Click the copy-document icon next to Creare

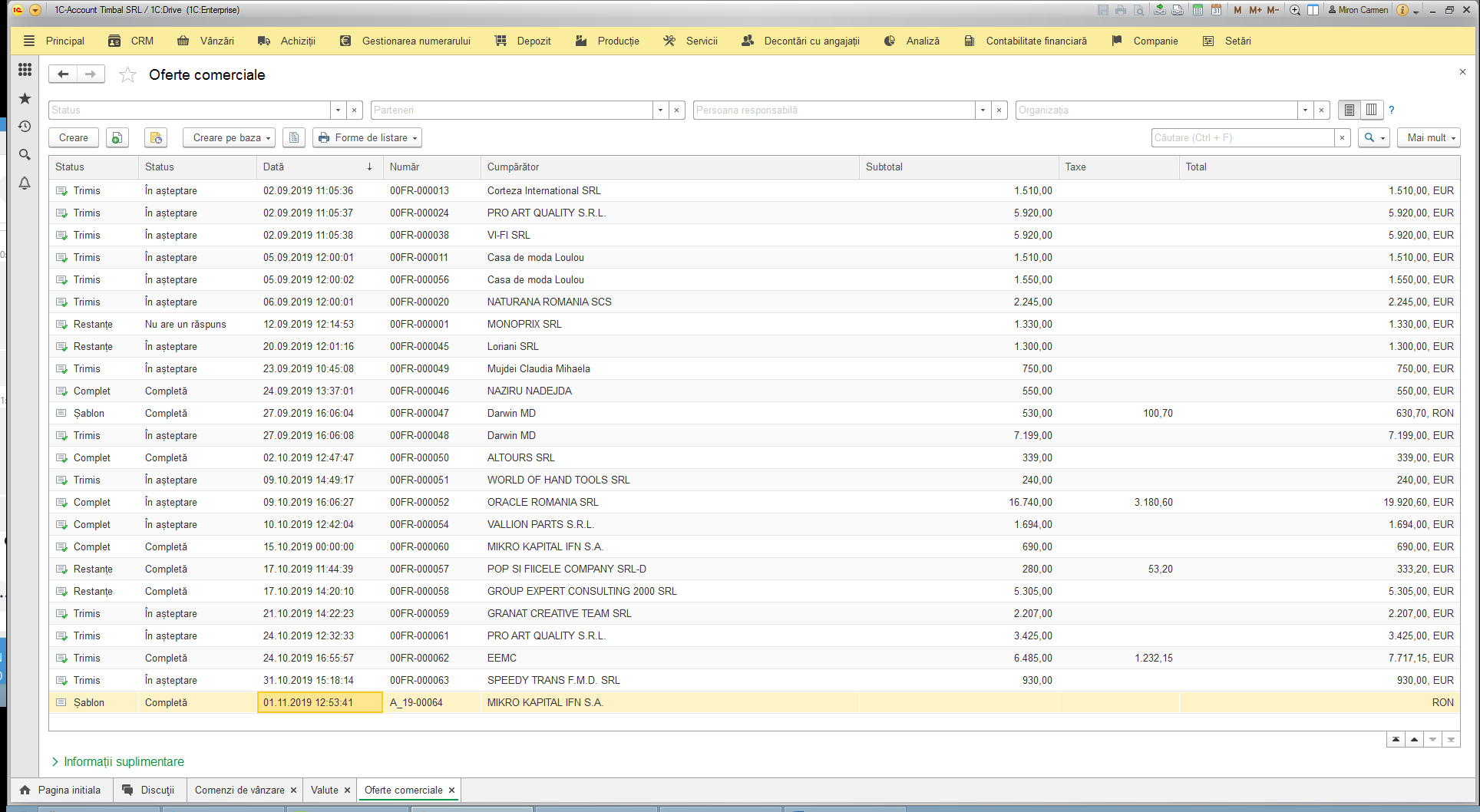[x=117, y=138]
